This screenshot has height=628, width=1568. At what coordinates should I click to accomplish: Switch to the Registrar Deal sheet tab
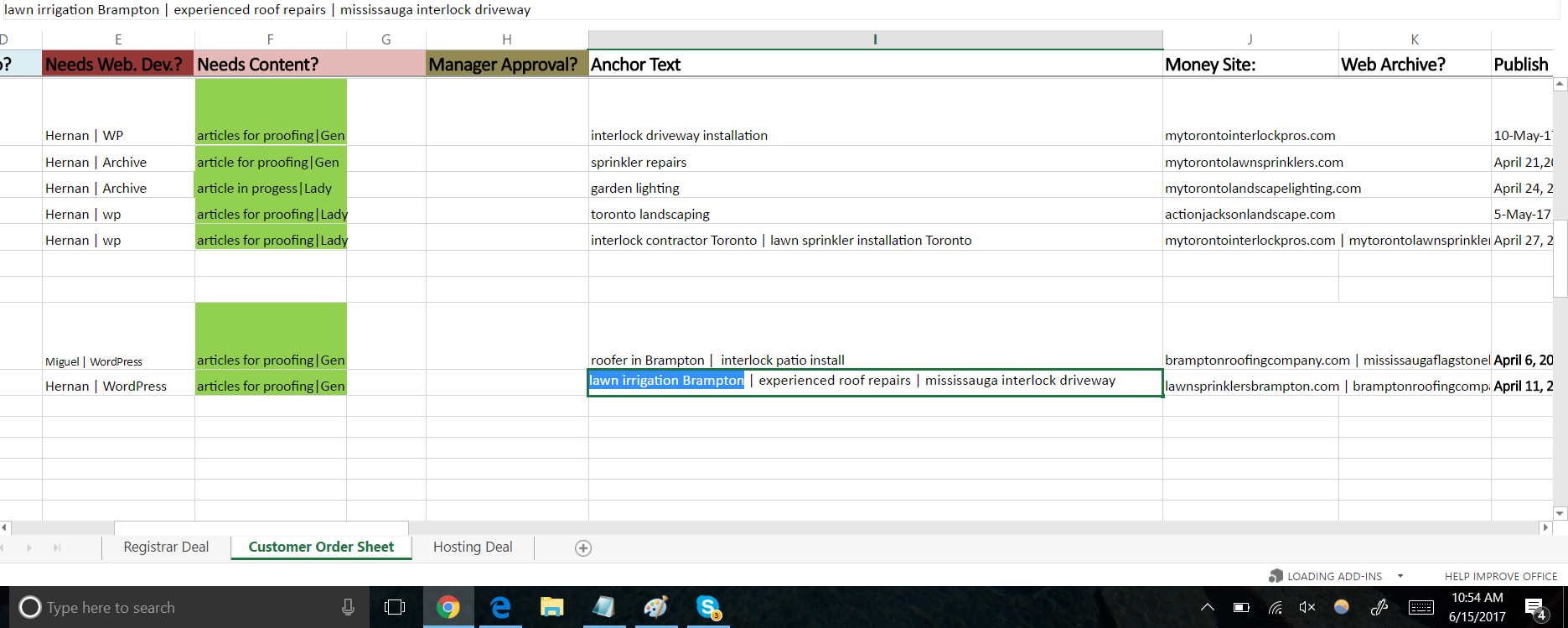(166, 547)
